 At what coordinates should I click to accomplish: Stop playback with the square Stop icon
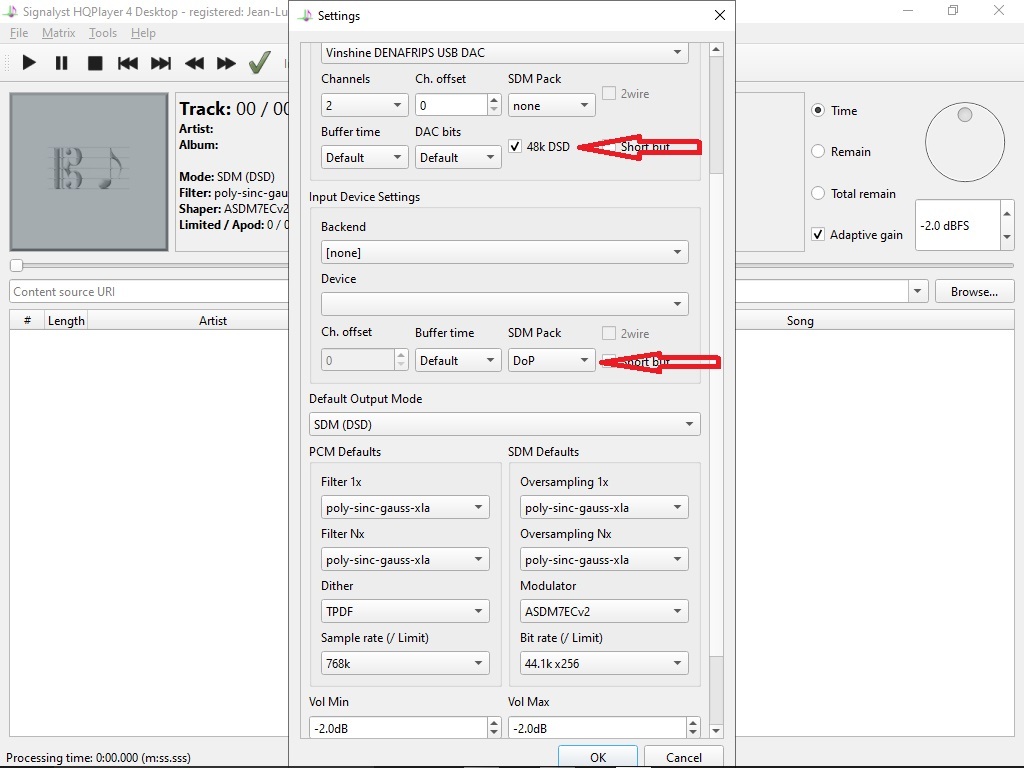click(95, 63)
